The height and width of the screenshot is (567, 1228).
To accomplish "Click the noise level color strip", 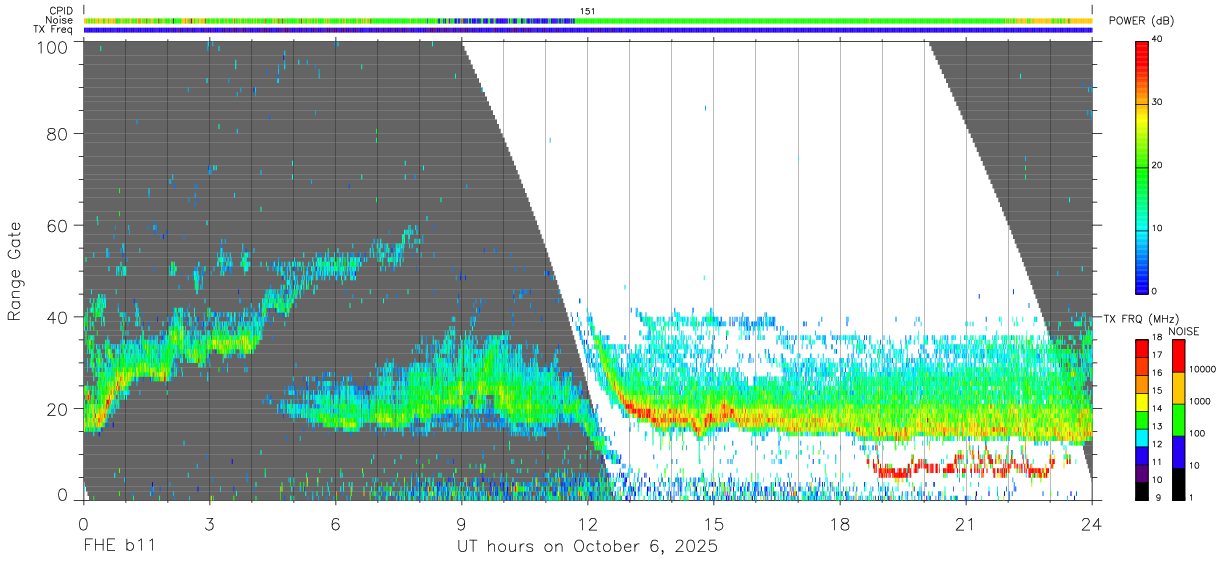I will [588, 20].
